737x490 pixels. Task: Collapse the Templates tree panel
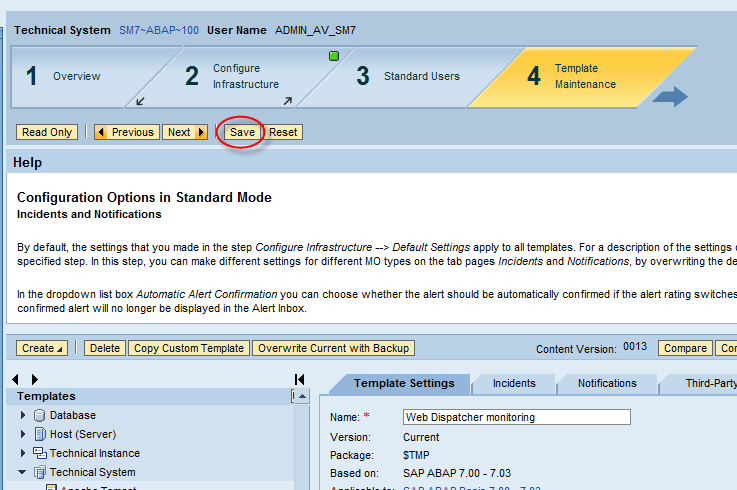tap(299, 379)
